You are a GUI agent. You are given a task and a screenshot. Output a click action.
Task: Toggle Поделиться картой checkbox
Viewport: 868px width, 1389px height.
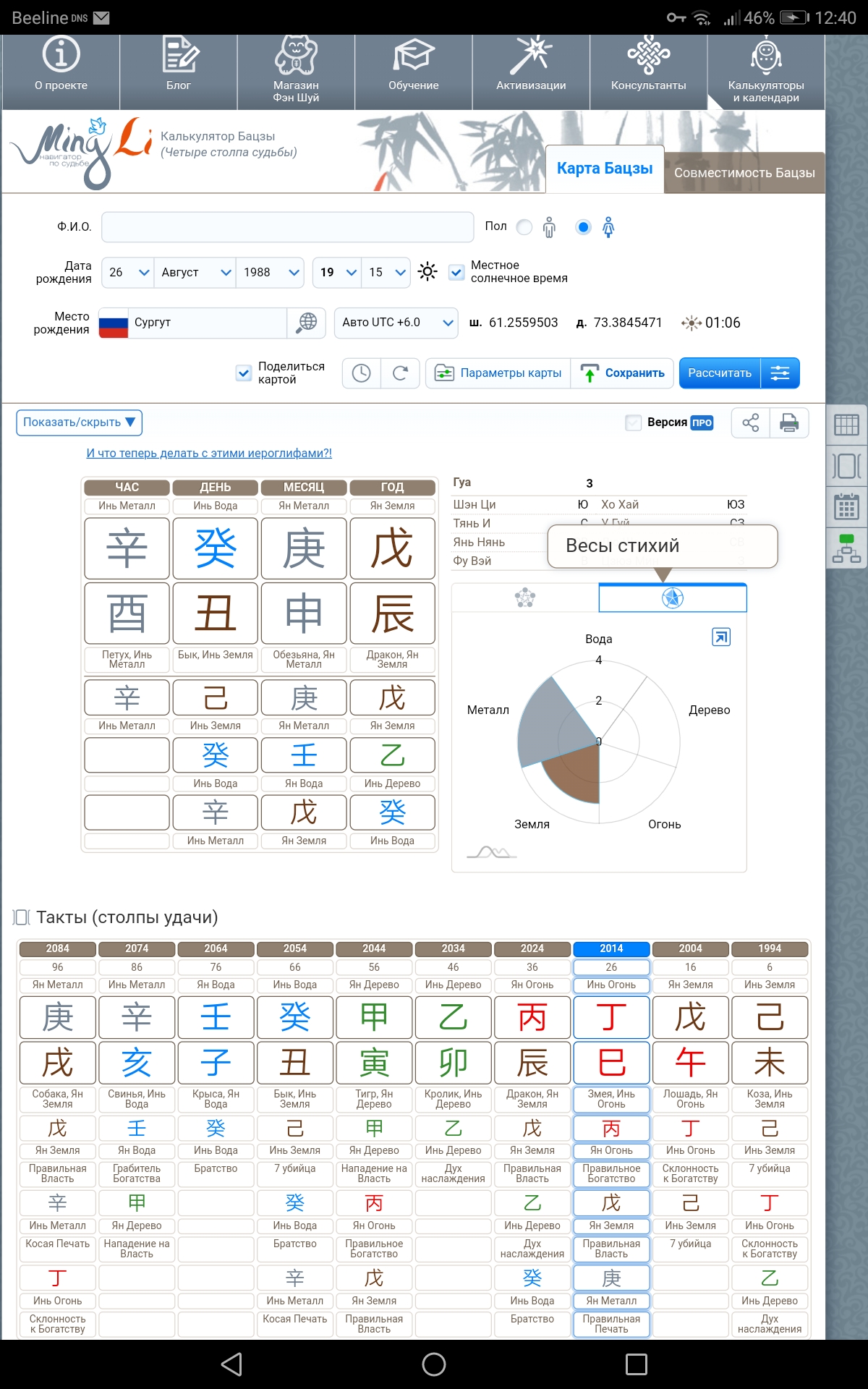pos(244,373)
